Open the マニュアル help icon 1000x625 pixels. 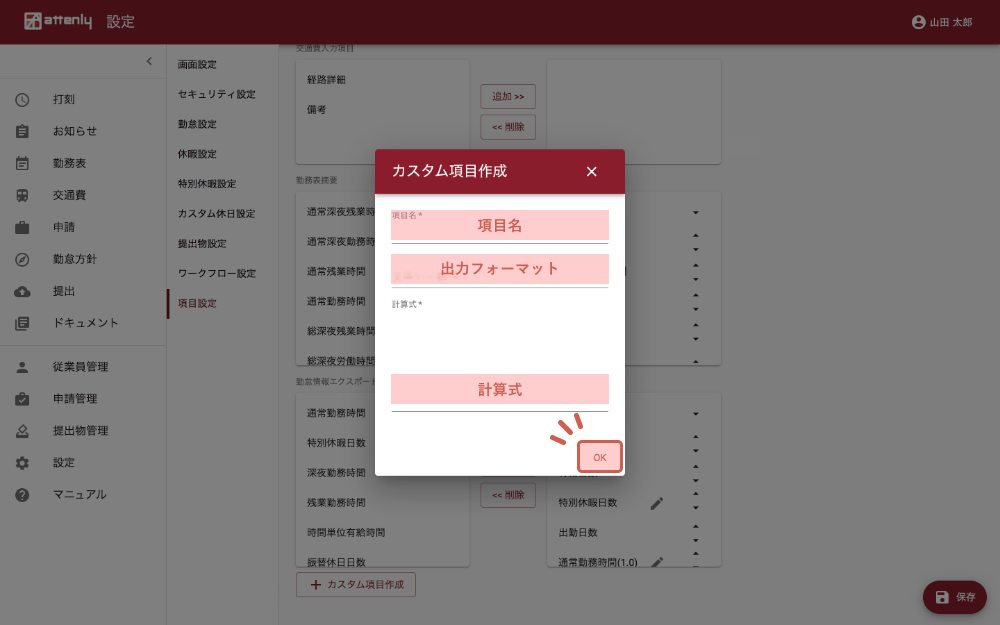pyautogui.click(x=22, y=495)
